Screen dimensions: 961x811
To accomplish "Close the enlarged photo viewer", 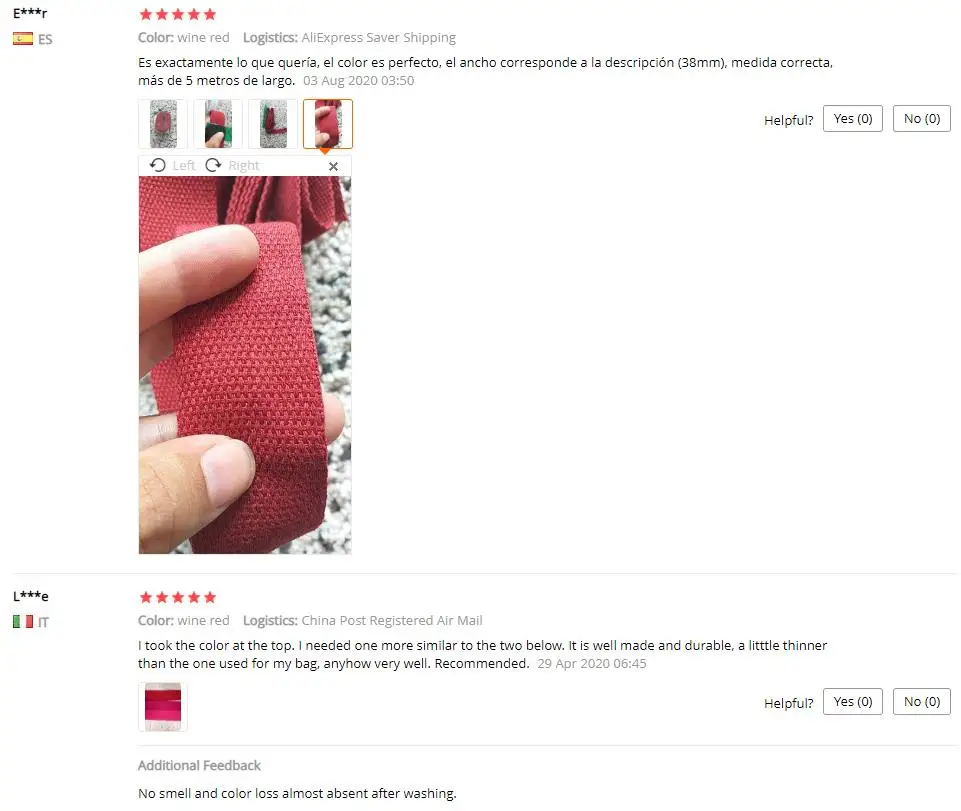I will [x=333, y=166].
